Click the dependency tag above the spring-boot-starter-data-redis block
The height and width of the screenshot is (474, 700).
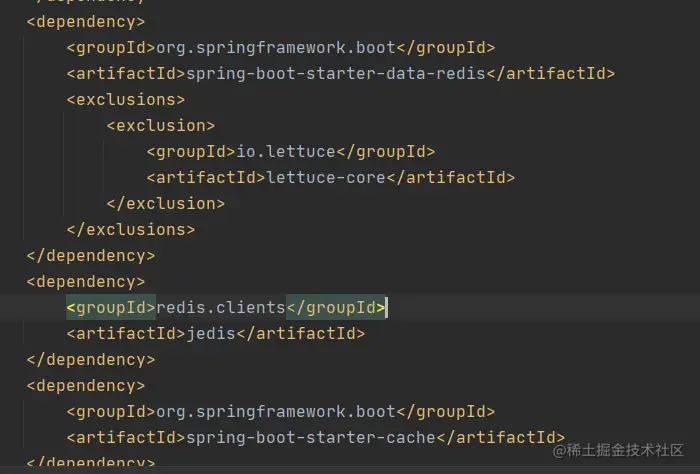86,22
